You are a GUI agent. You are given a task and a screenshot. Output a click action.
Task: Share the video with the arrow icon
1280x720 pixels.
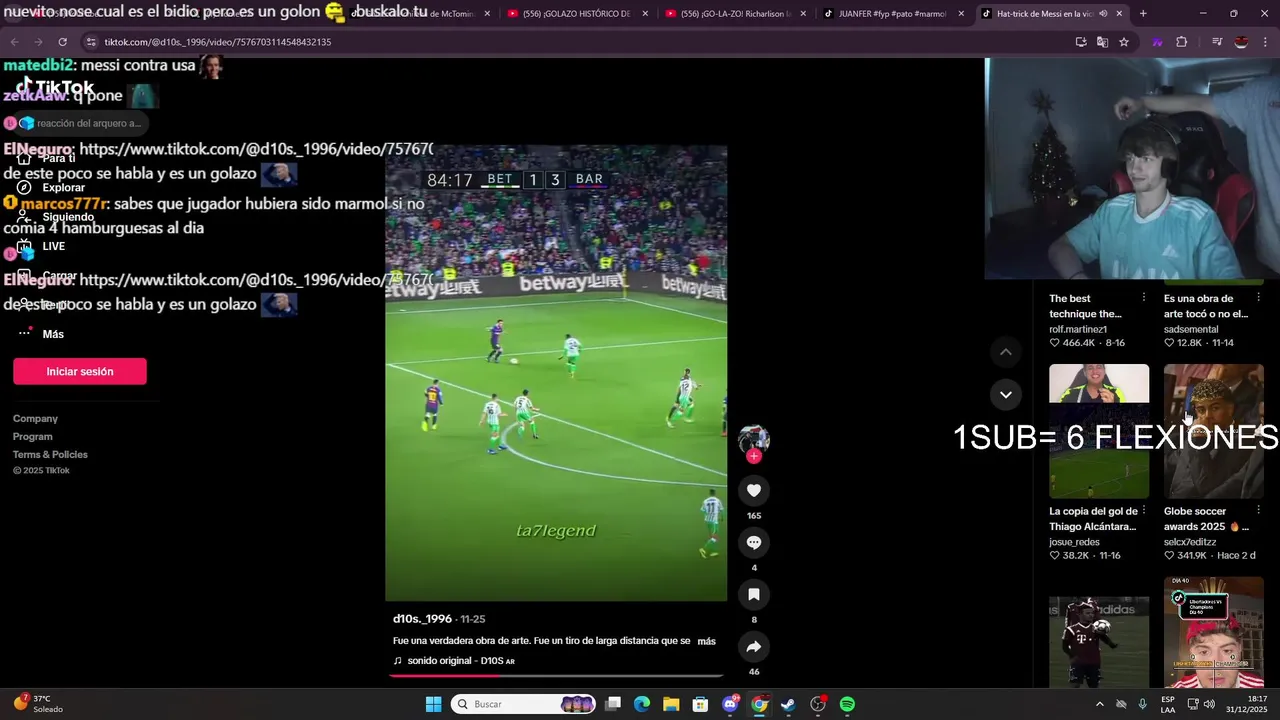[x=754, y=646]
